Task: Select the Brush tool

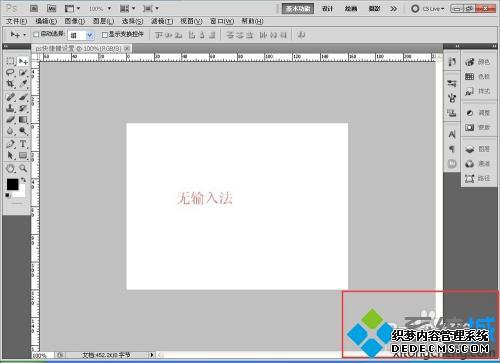Action: point(23,97)
